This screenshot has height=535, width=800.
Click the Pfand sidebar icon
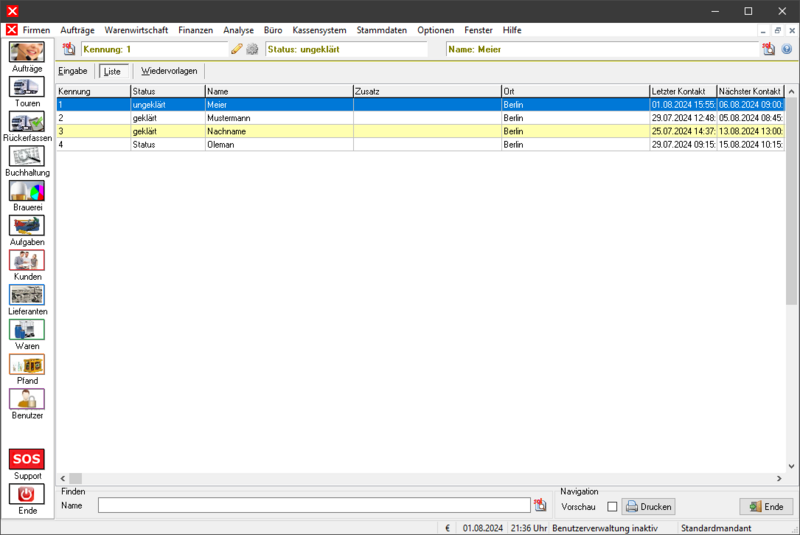pos(27,364)
